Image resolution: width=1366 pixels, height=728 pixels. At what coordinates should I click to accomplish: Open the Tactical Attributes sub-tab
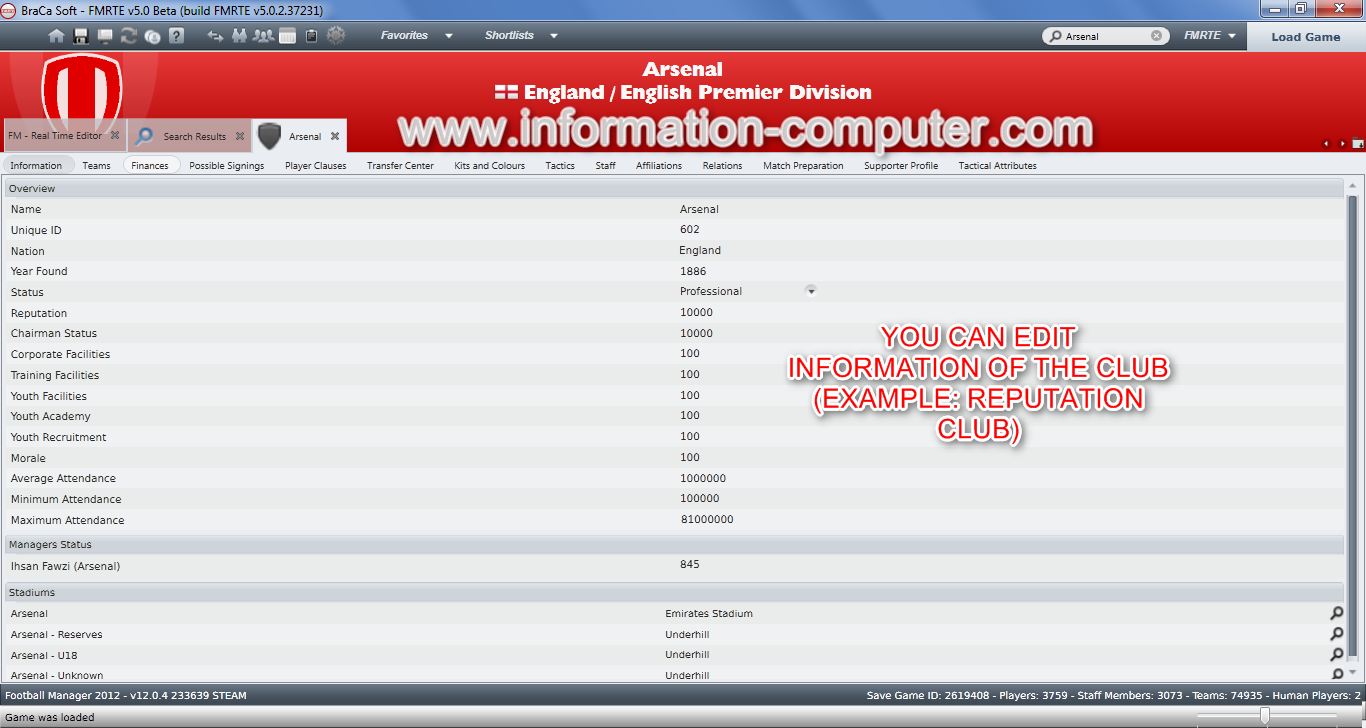coord(997,165)
